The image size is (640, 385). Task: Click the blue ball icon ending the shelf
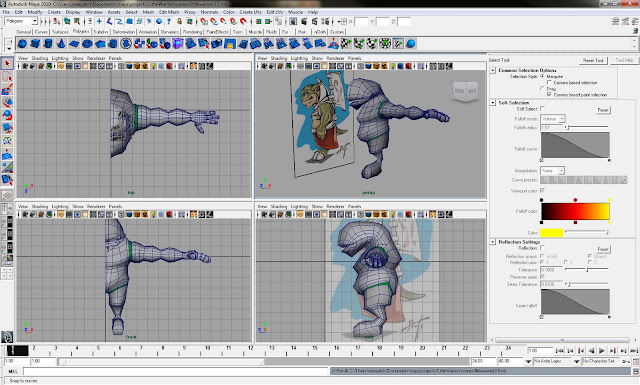pyautogui.click(x=411, y=44)
